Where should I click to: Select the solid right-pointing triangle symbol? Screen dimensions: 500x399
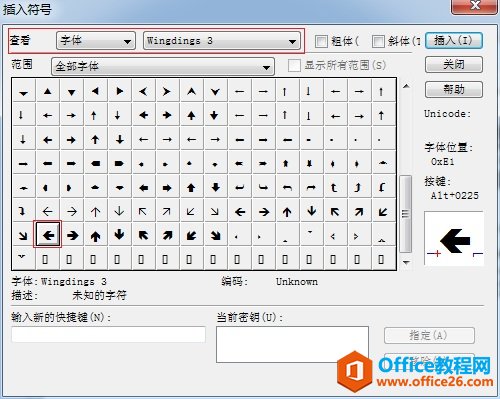click(x=120, y=91)
